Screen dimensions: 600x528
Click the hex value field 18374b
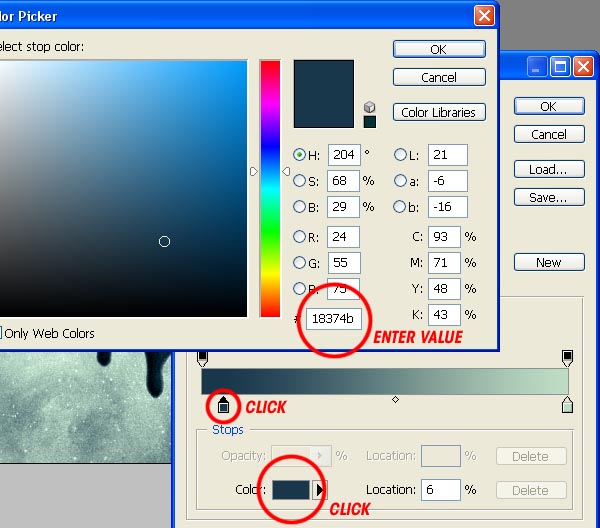(334, 318)
